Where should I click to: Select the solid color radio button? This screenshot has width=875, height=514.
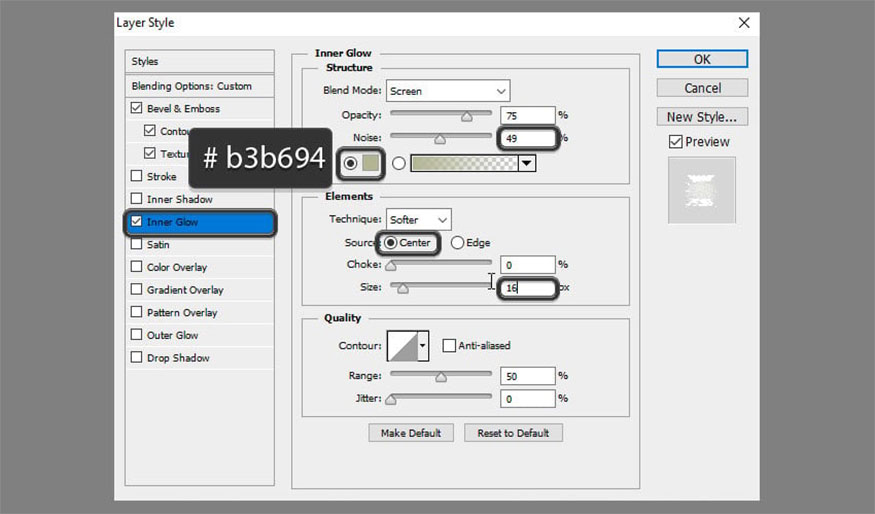[x=351, y=163]
